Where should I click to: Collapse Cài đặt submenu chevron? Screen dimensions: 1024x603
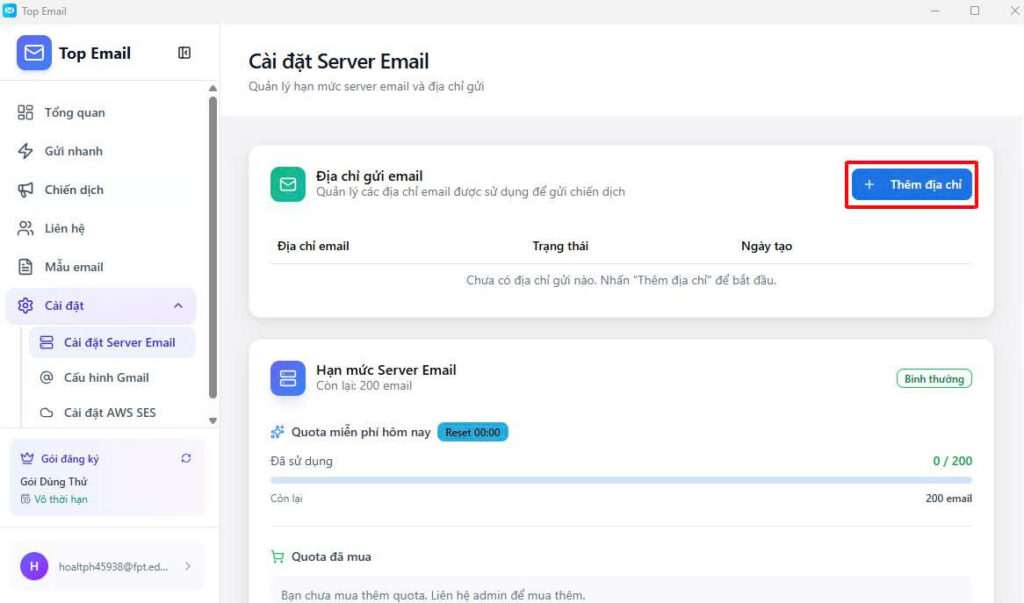click(x=178, y=306)
